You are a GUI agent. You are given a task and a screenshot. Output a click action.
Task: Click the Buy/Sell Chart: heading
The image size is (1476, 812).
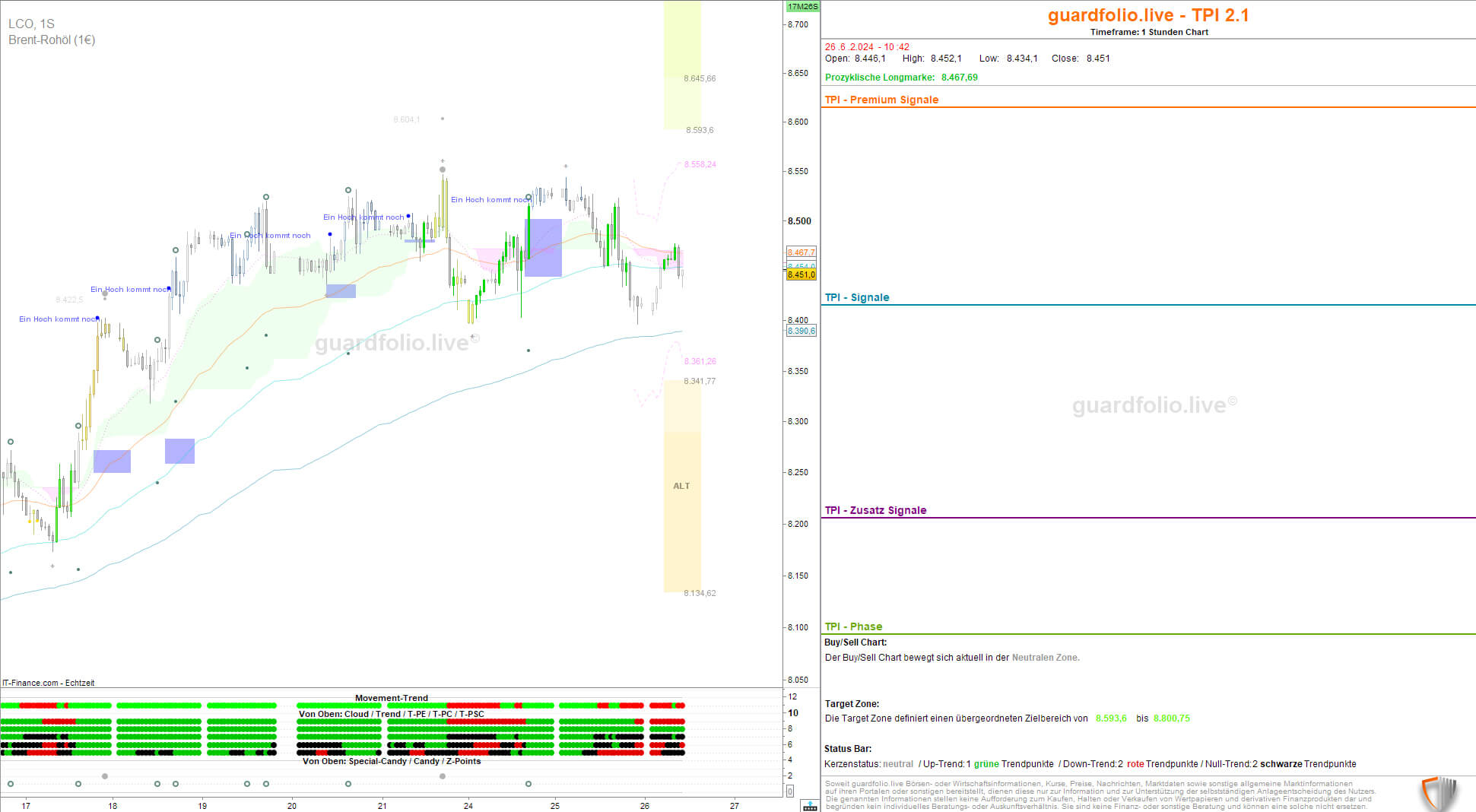tap(855, 642)
